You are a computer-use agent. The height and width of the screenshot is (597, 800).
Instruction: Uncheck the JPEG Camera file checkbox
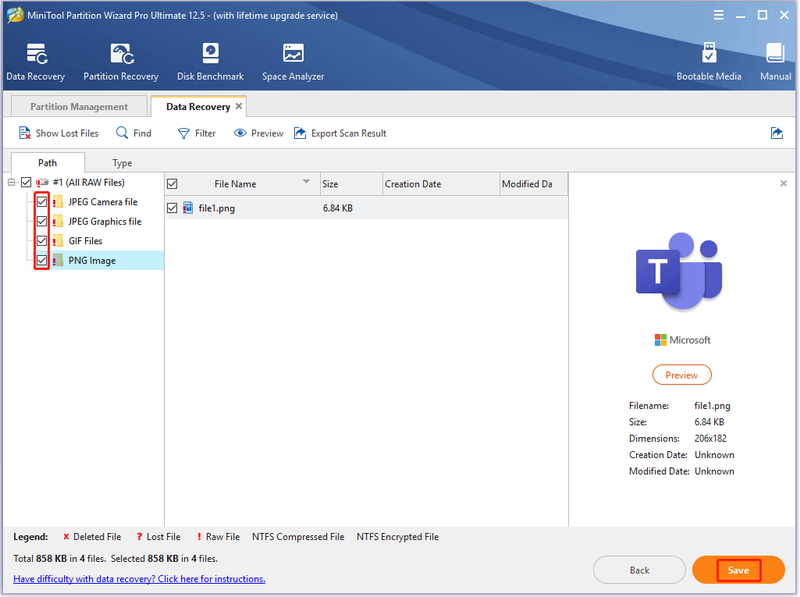click(42, 202)
